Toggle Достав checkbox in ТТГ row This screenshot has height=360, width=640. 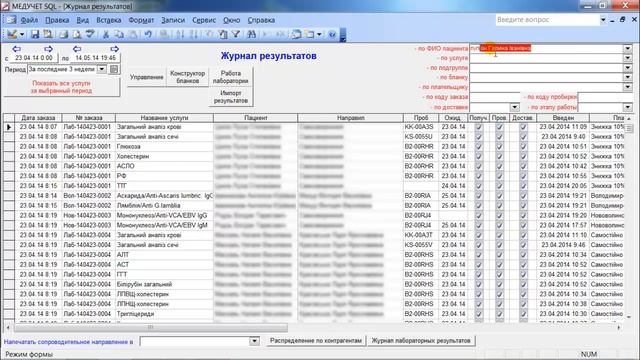coord(523,186)
